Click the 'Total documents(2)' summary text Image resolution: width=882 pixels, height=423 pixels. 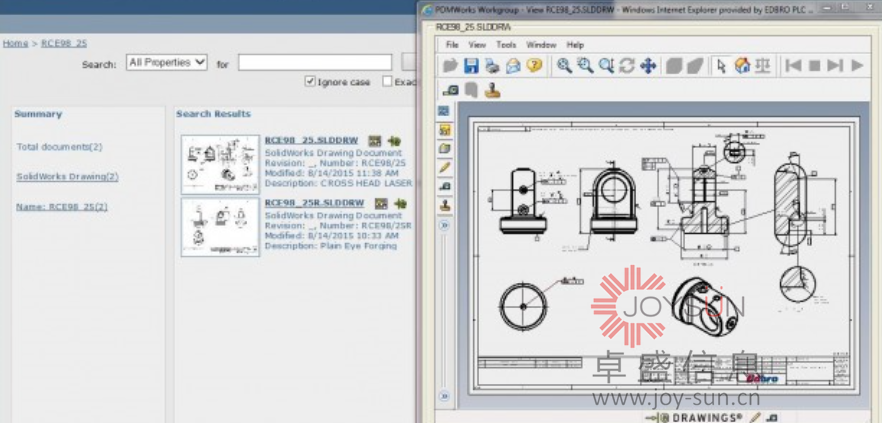(60, 147)
